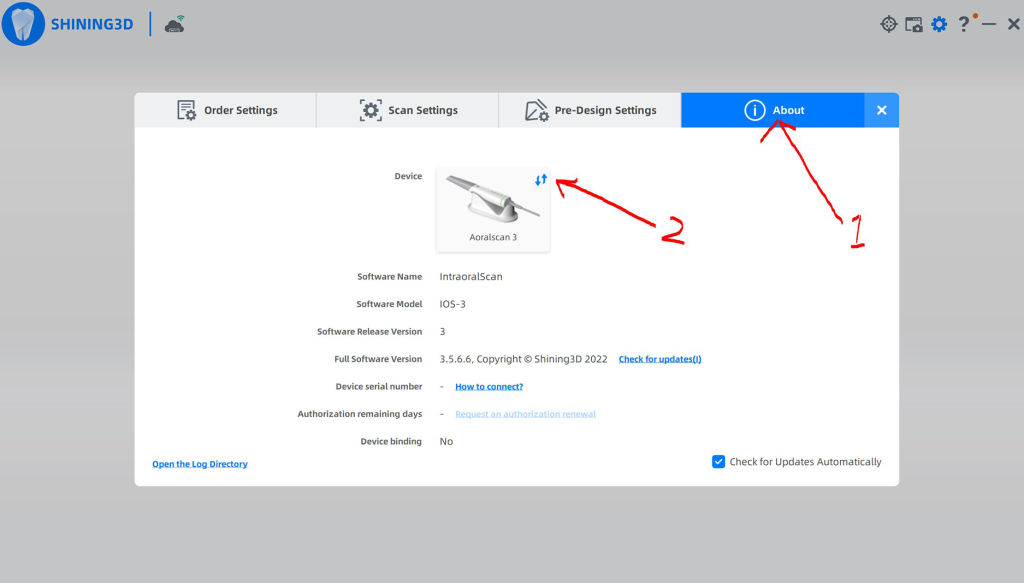
Task: Click the 3.5.6.6 full version text
Action: click(x=523, y=359)
